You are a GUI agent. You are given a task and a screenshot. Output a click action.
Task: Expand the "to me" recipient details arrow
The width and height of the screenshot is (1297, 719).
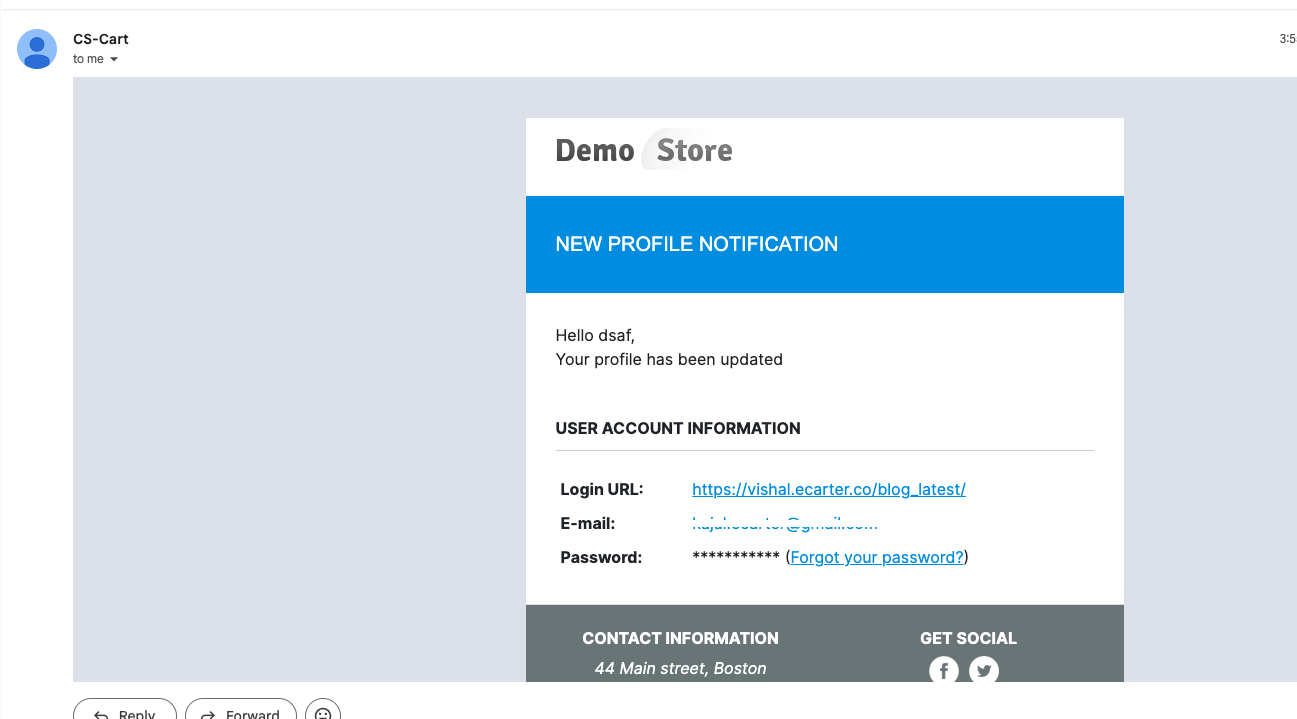114,60
